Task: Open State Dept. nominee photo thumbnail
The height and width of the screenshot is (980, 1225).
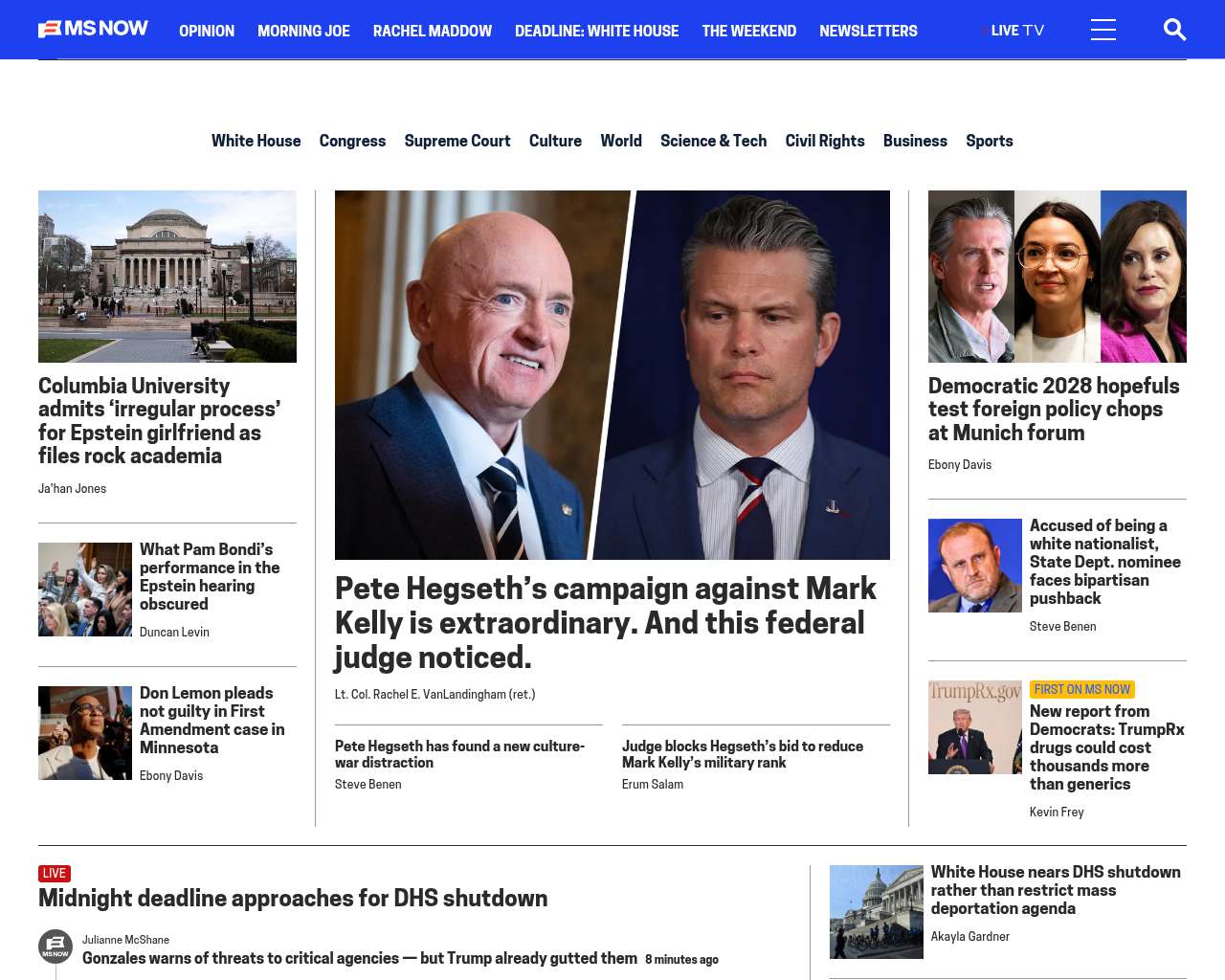Action: pyautogui.click(x=975, y=566)
